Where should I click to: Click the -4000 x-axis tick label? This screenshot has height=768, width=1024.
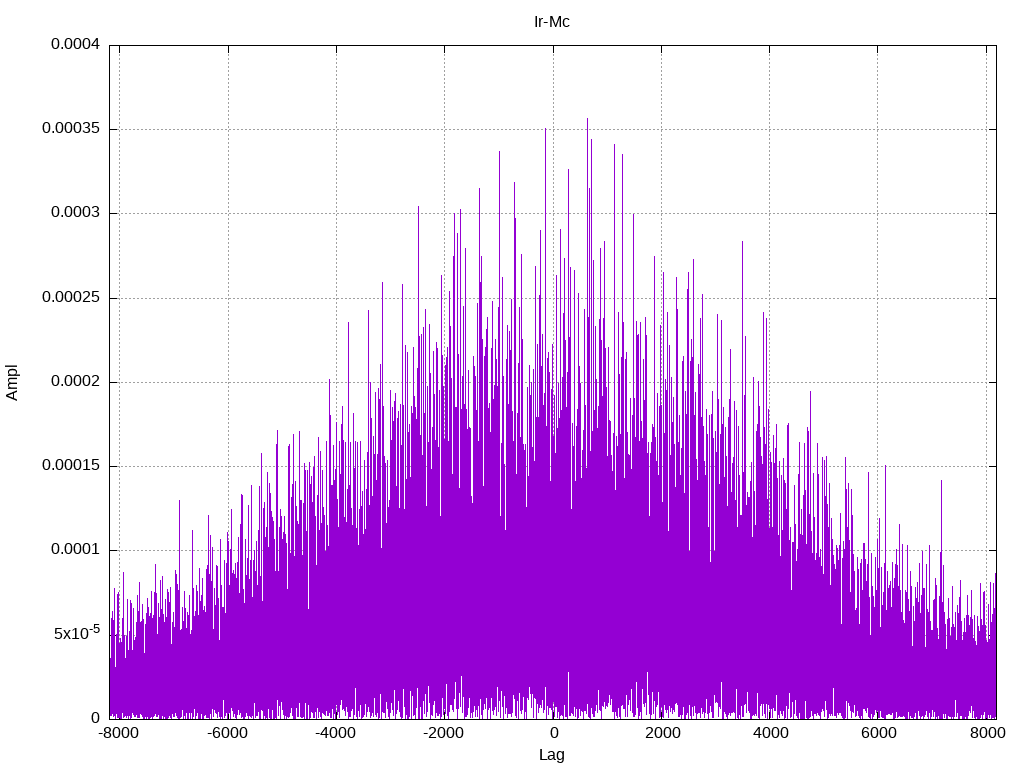tap(336, 733)
